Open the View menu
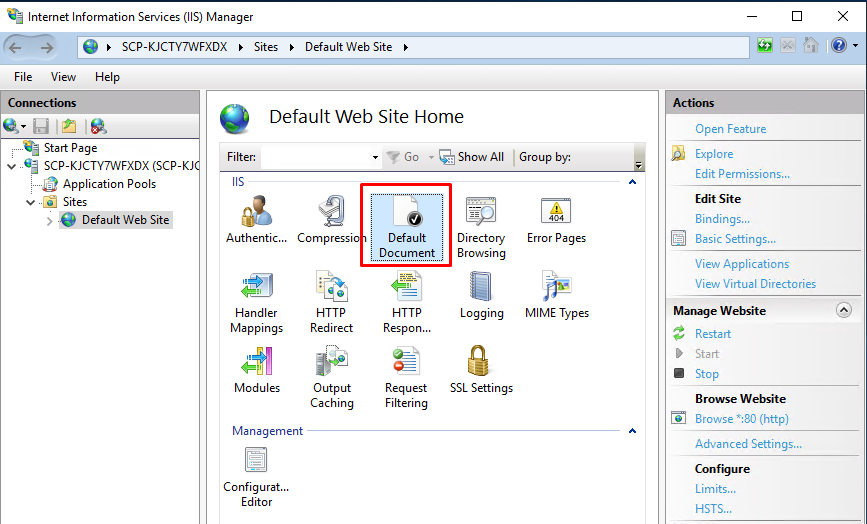 coord(64,77)
